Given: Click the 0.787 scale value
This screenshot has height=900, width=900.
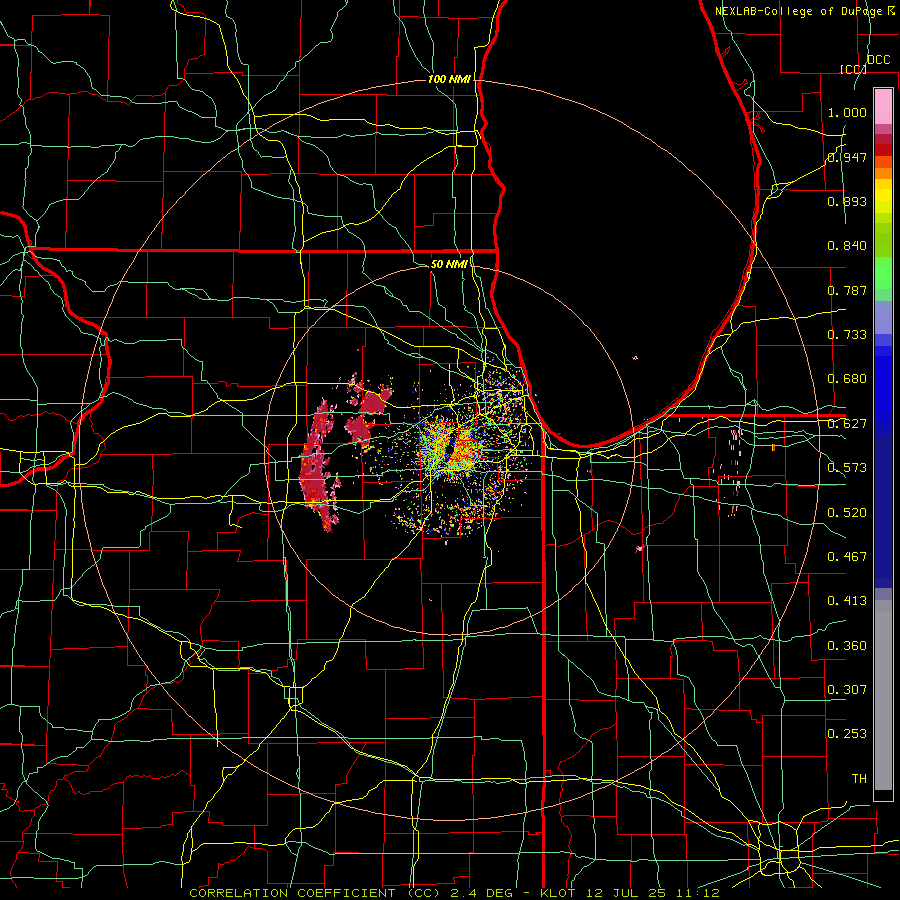Looking at the screenshot, I should coord(847,290).
